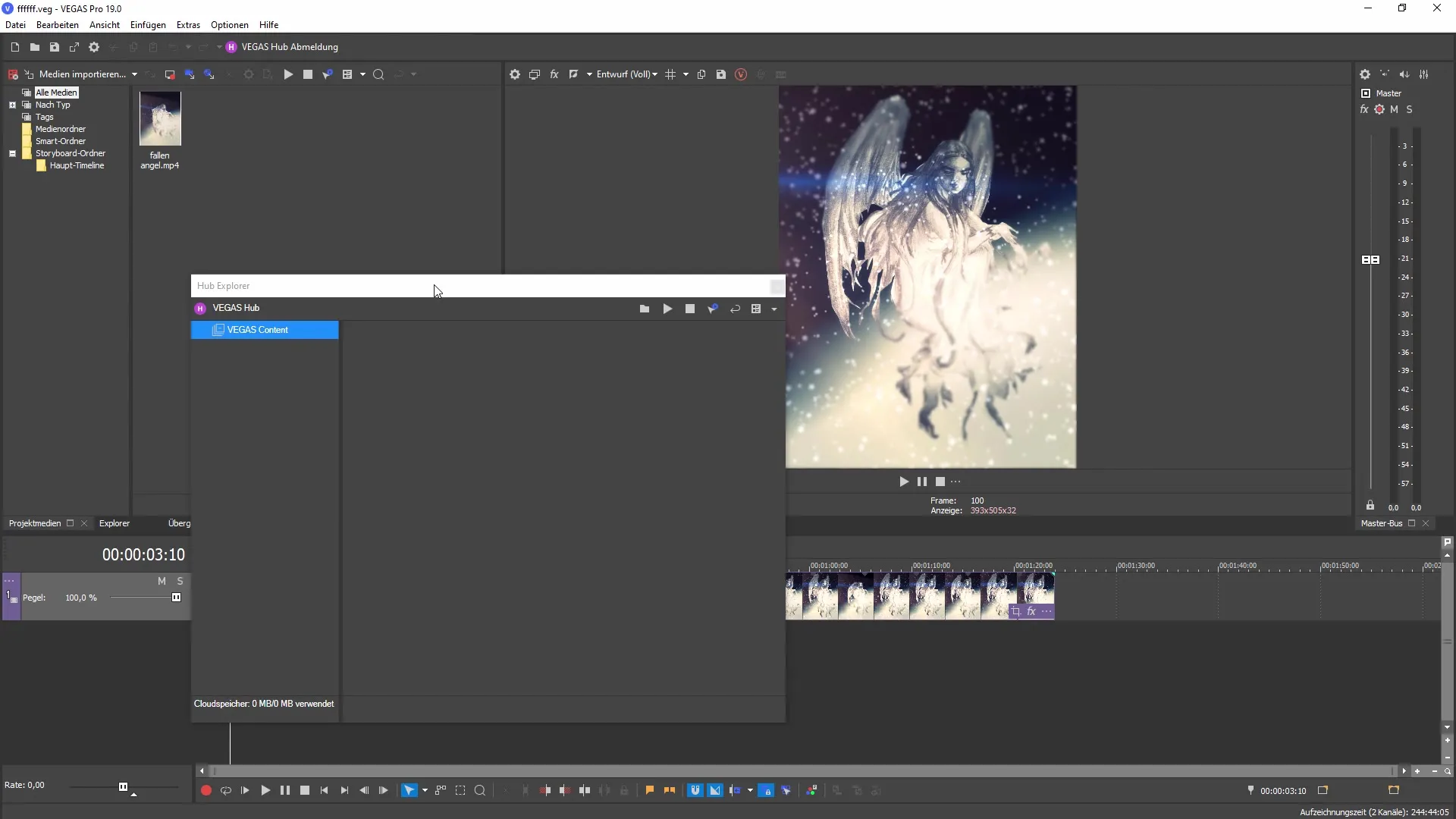Open the views dropdown in Projektmedien toolbar

pos(362,74)
